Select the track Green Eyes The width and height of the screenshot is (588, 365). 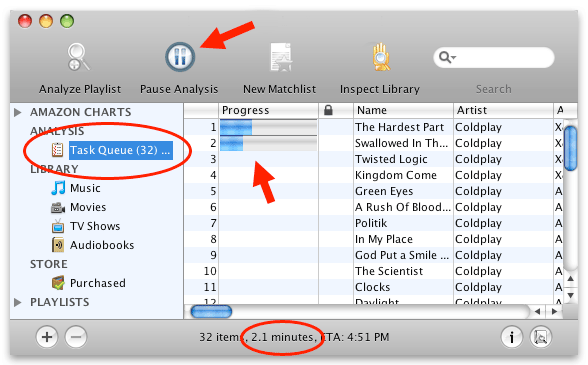[x=384, y=191]
